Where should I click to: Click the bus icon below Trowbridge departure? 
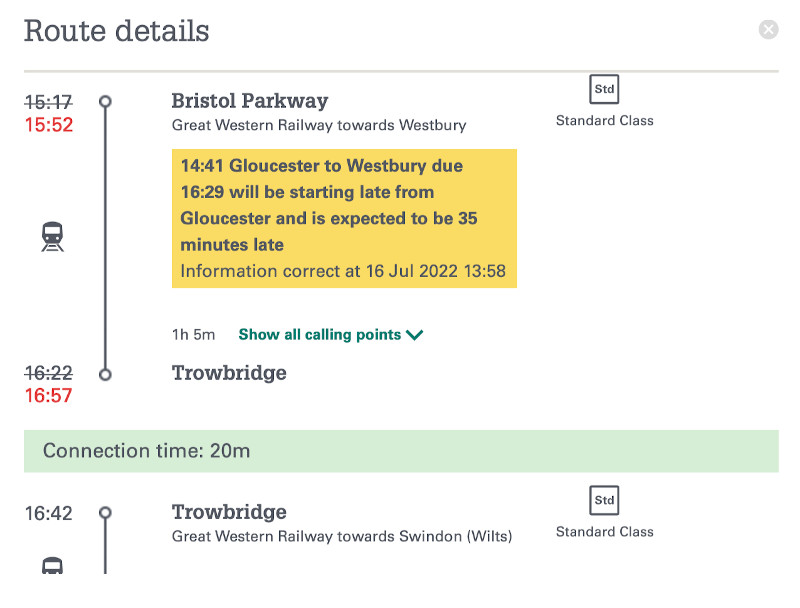52,566
